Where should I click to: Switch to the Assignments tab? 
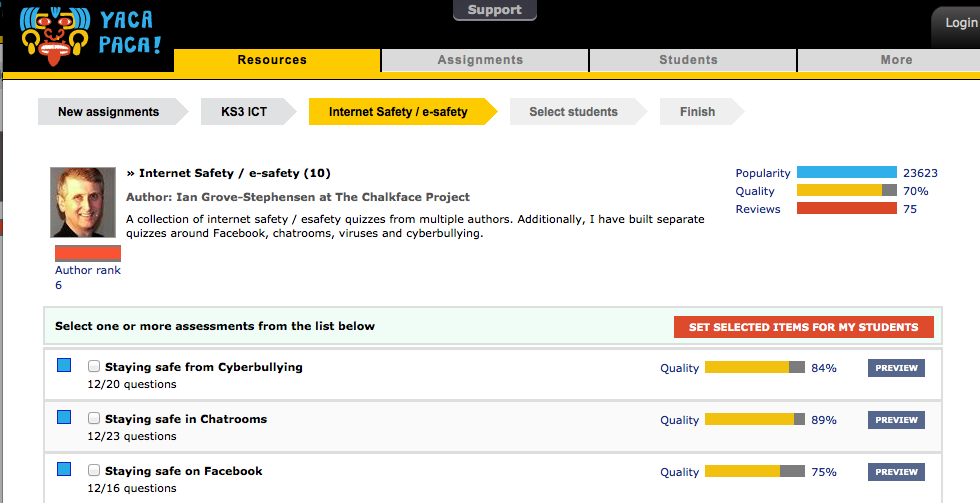tap(480, 60)
